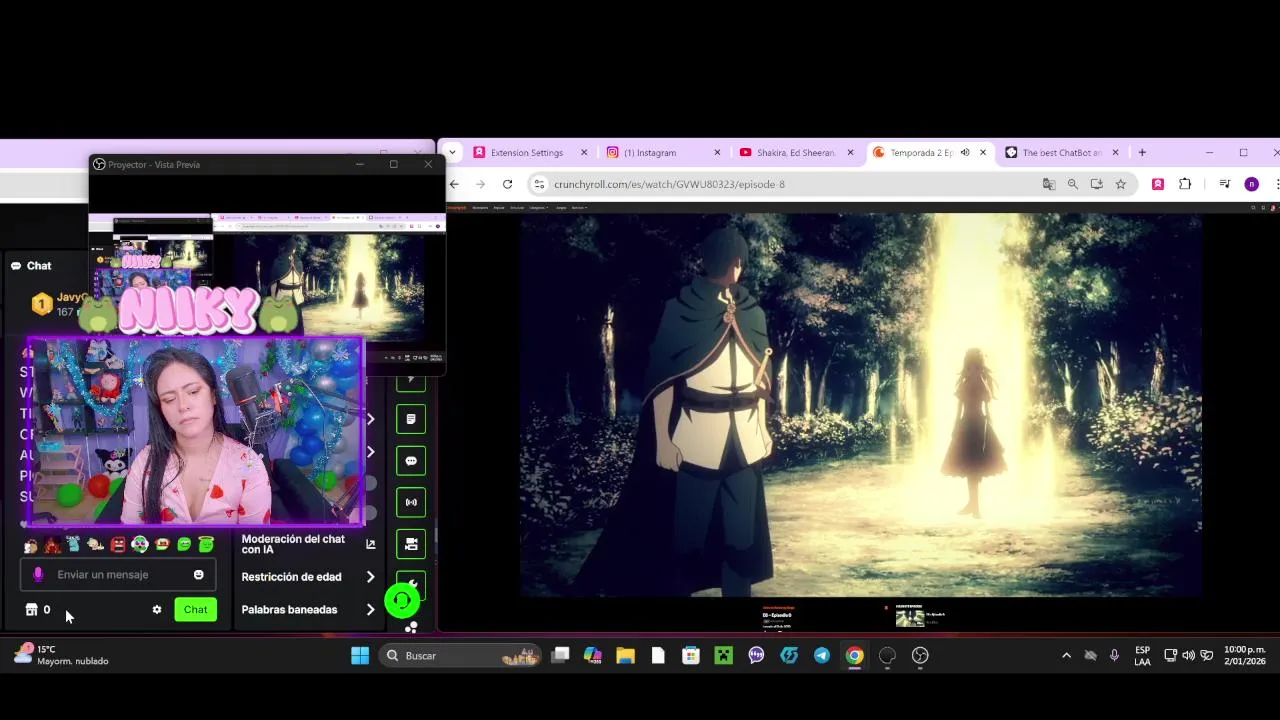The width and height of the screenshot is (1280, 720).
Task: Open OBS Studio from taskbar
Action: click(920, 656)
